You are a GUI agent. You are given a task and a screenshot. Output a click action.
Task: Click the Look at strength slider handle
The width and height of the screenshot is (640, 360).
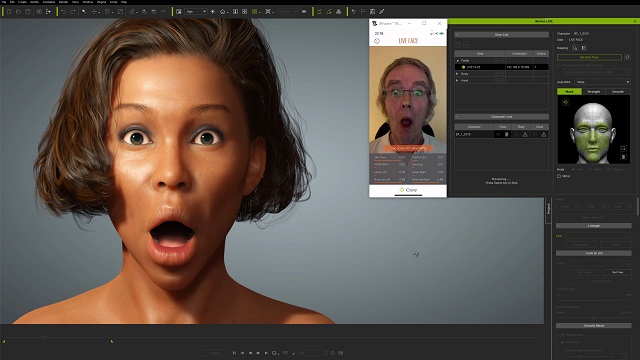[608, 300]
